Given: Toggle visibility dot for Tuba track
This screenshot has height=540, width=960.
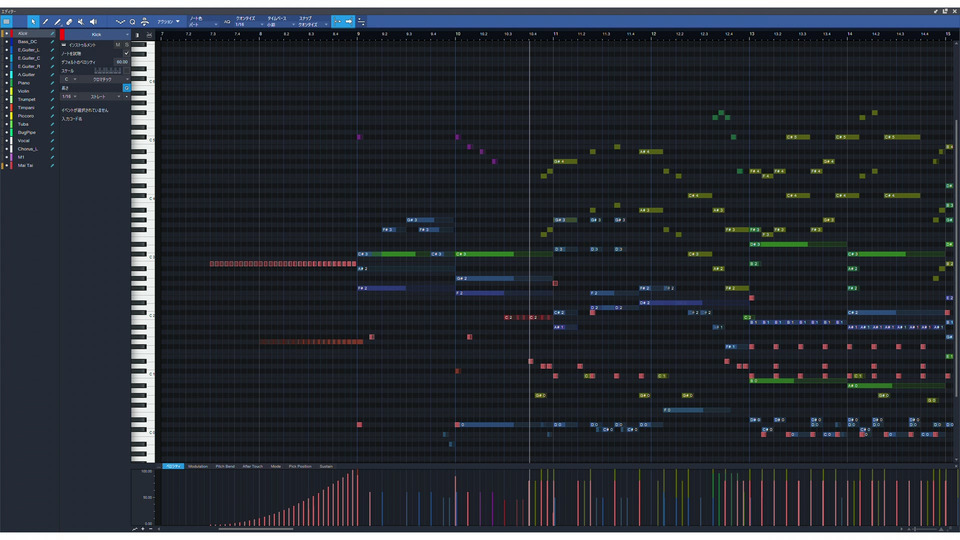Looking at the screenshot, I should pos(6,124).
